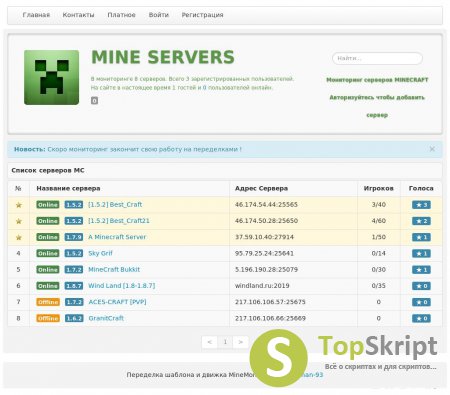Click players count 3/40
The width and height of the screenshot is (450, 395).
(379, 205)
